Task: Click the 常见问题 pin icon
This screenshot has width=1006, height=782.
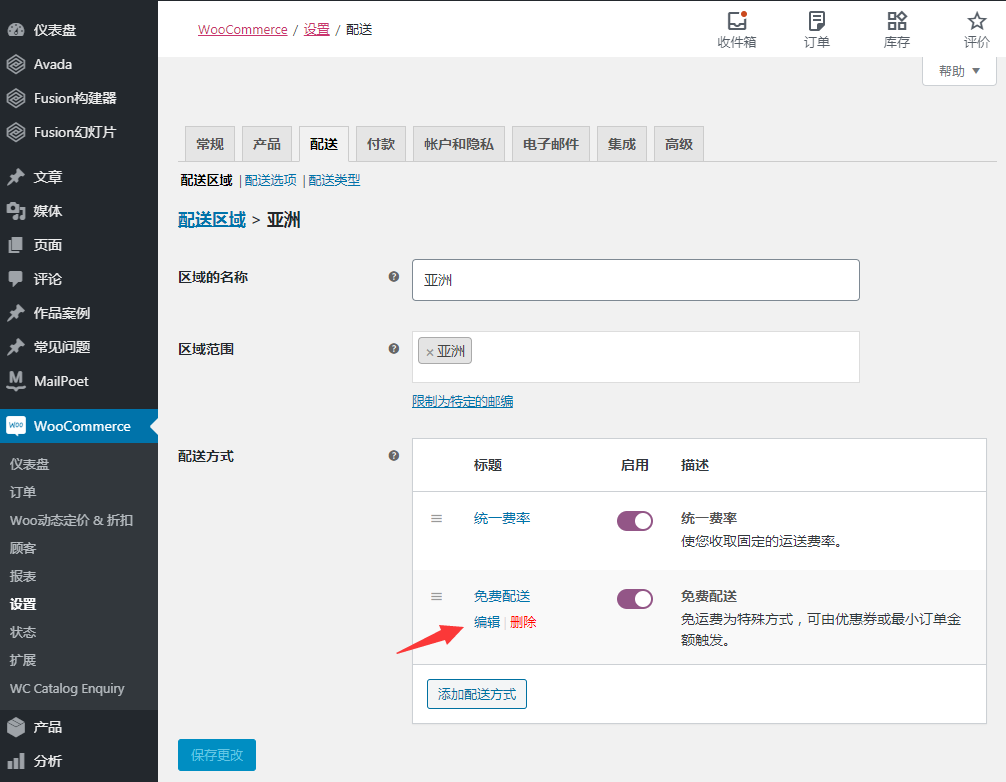Action: (16, 347)
